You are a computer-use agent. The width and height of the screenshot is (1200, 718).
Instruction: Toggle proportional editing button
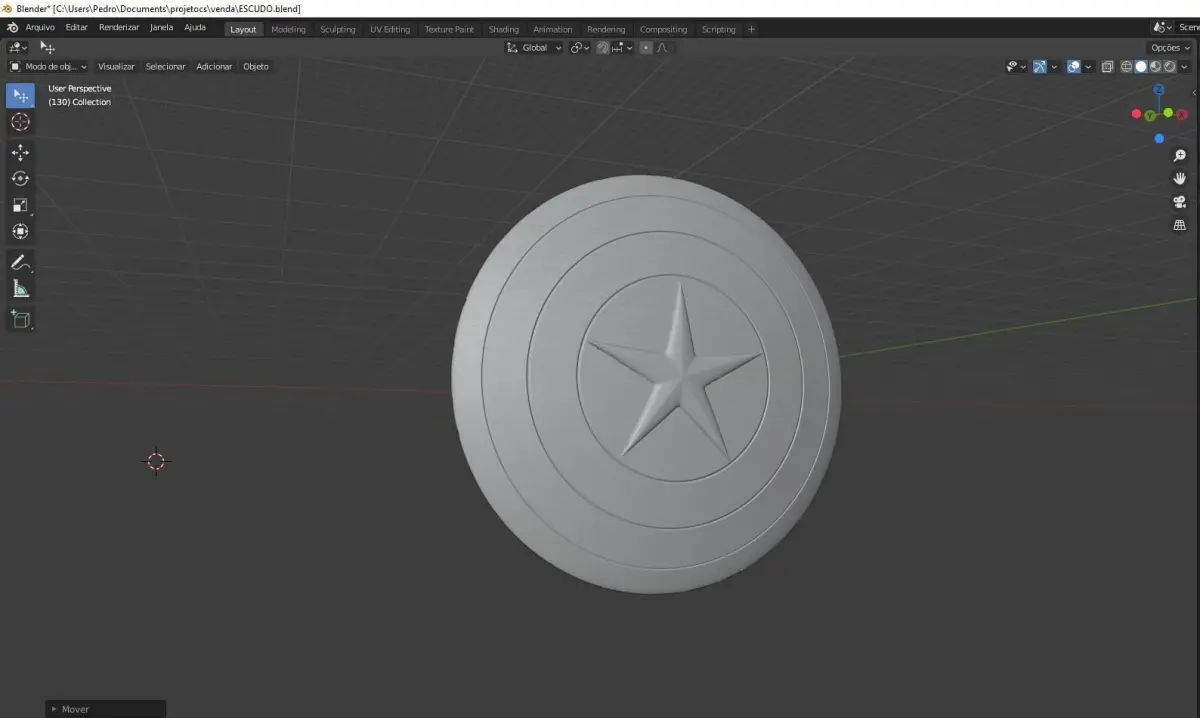pyautogui.click(x=646, y=47)
